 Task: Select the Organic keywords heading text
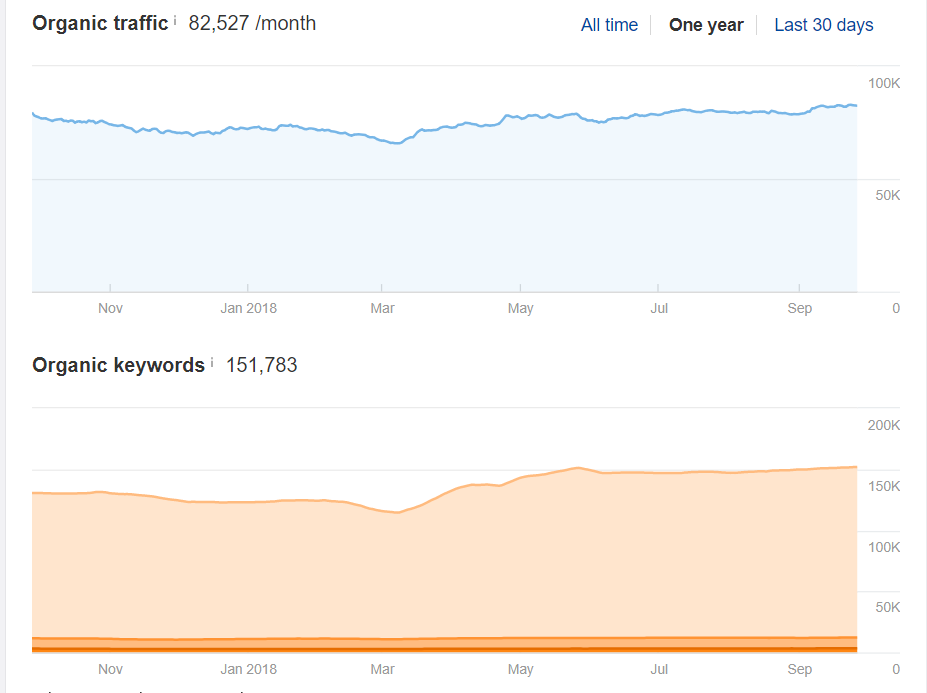[118, 365]
